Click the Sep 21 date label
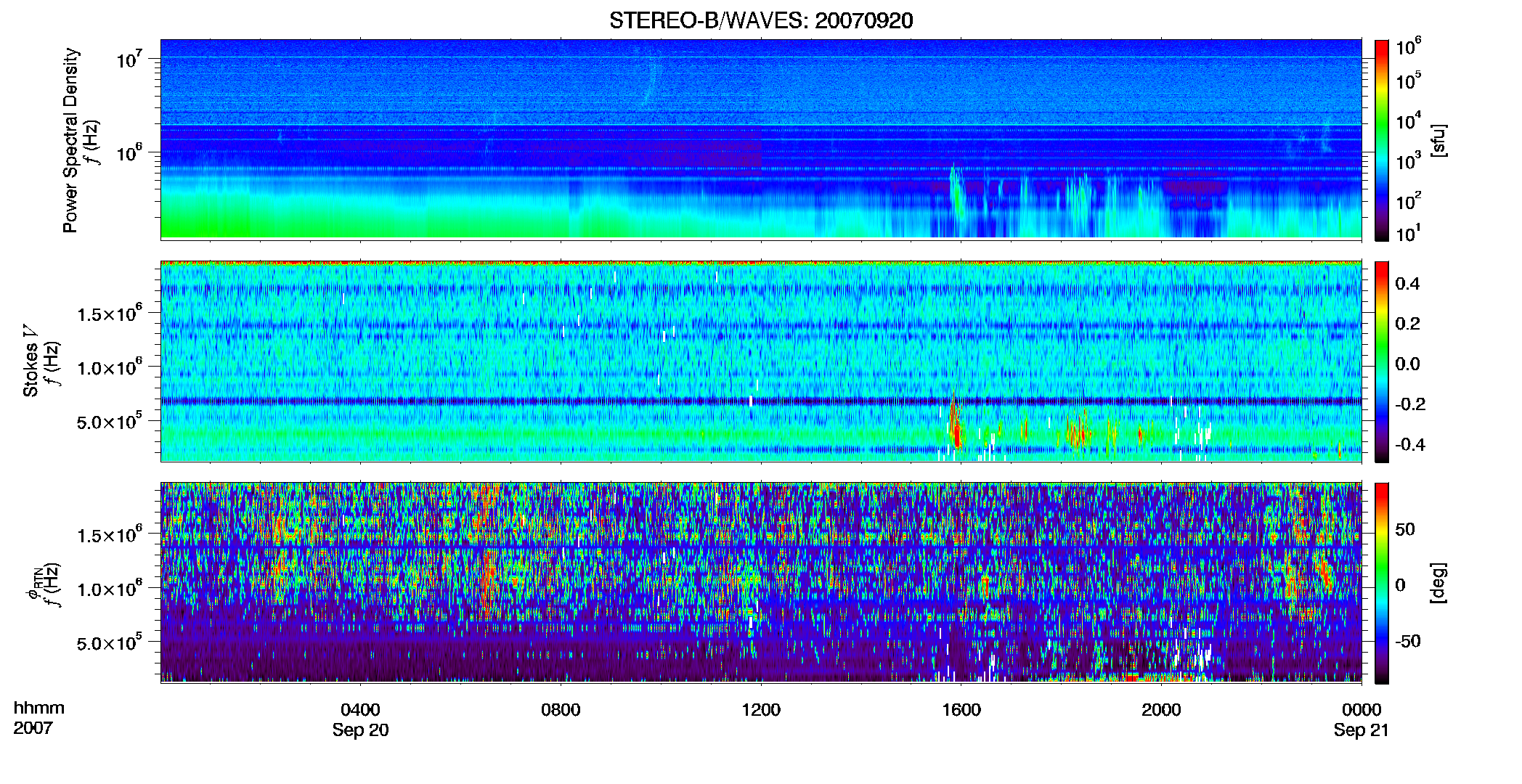 pyautogui.click(x=1362, y=730)
